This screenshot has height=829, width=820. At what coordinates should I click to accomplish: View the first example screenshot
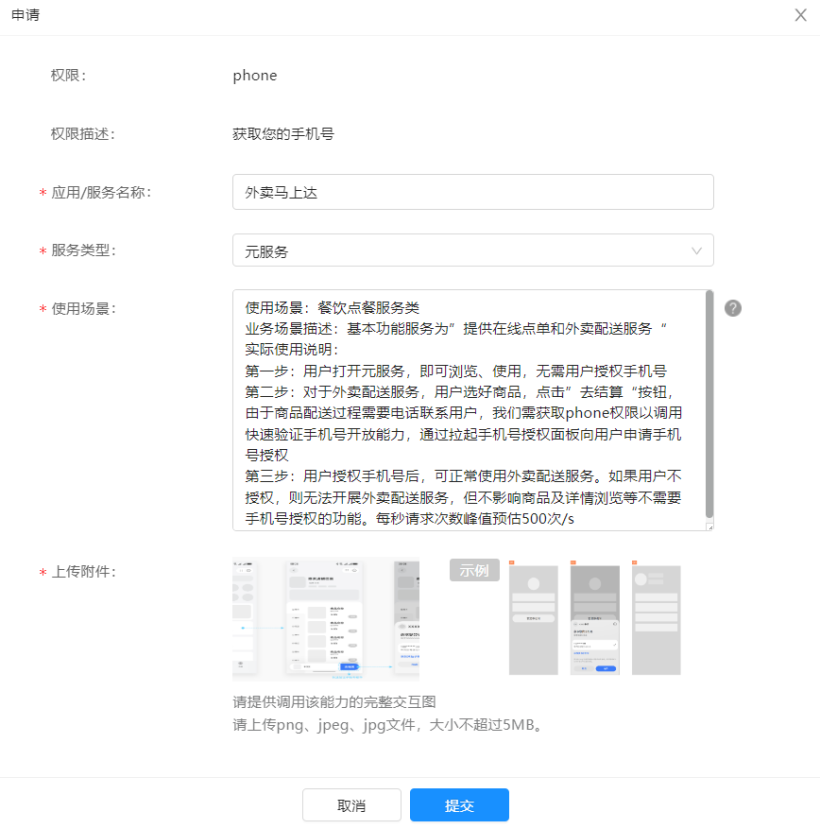tap(533, 620)
